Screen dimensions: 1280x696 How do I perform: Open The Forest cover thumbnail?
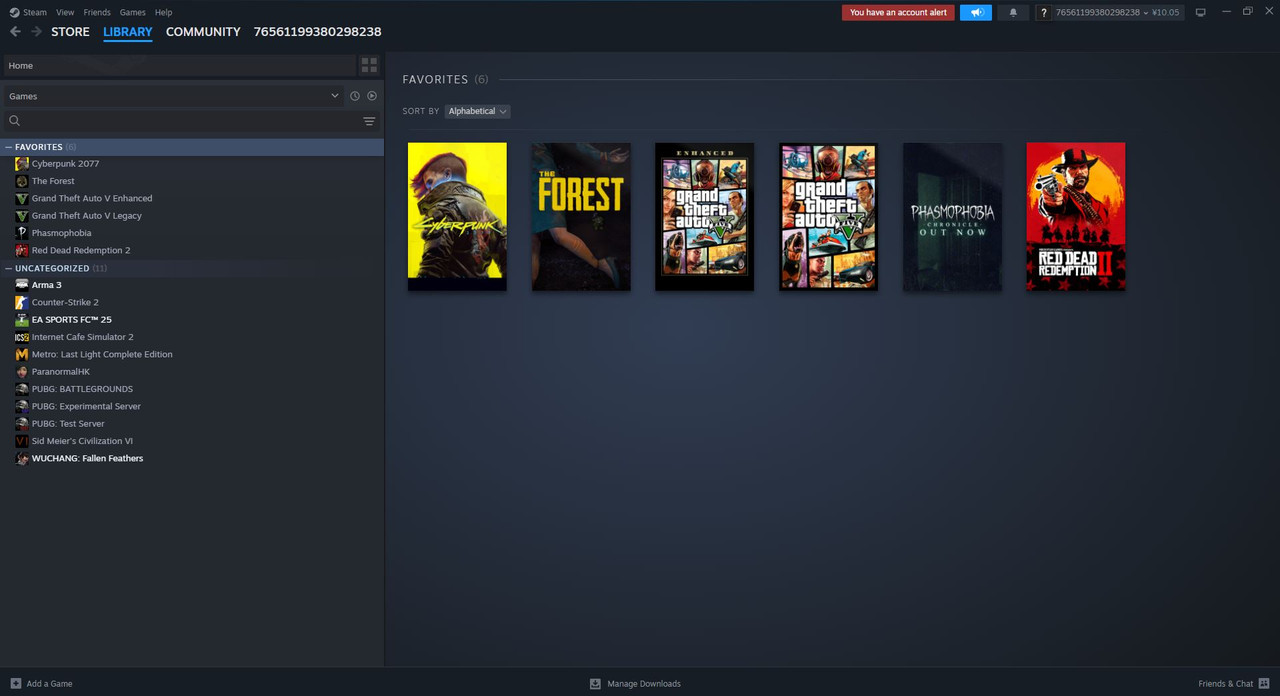pyautogui.click(x=581, y=217)
